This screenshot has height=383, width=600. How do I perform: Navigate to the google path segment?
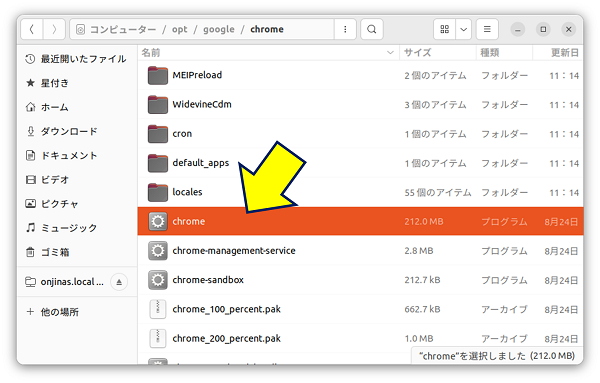coord(218,29)
